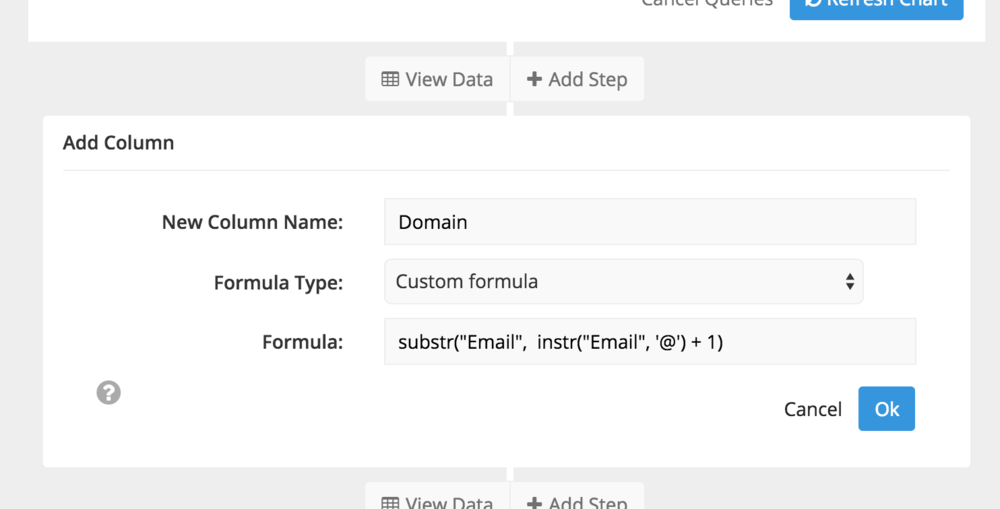Screen dimensions: 1000x509
Task: Cancel the Add Column dialog
Action: tap(812, 409)
